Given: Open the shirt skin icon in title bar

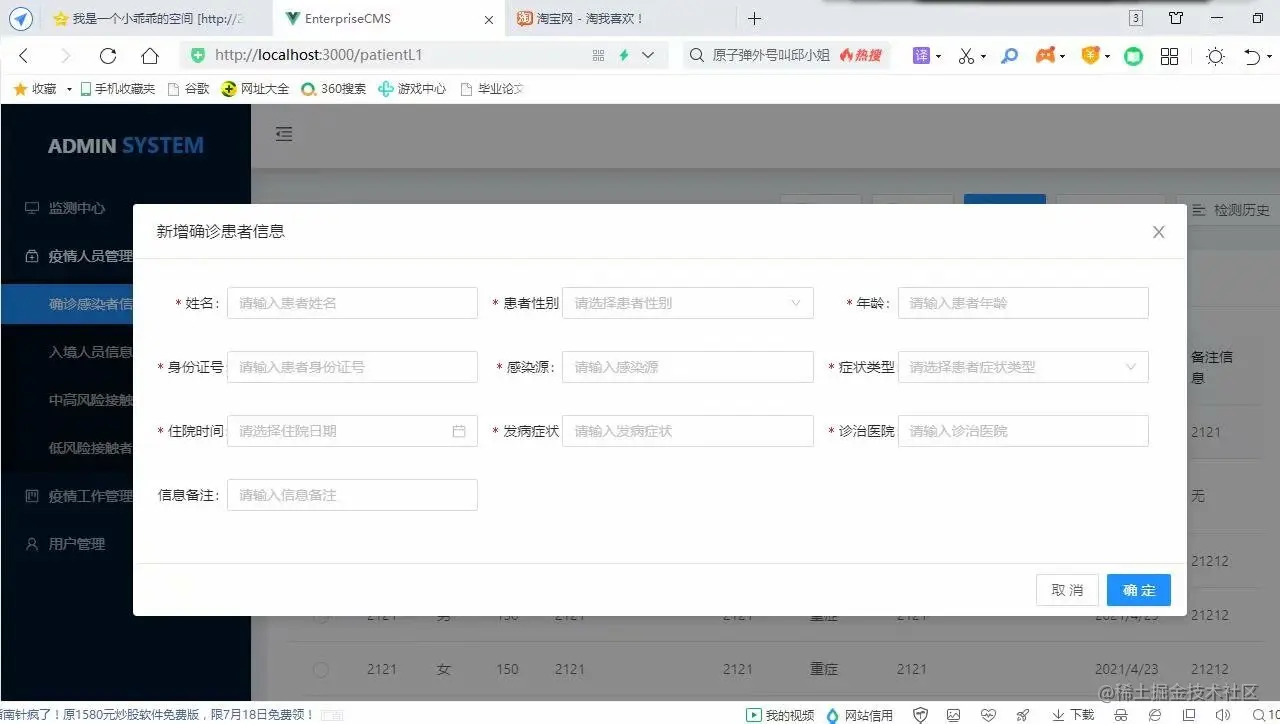Looking at the screenshot, I should click(1176, 18).
